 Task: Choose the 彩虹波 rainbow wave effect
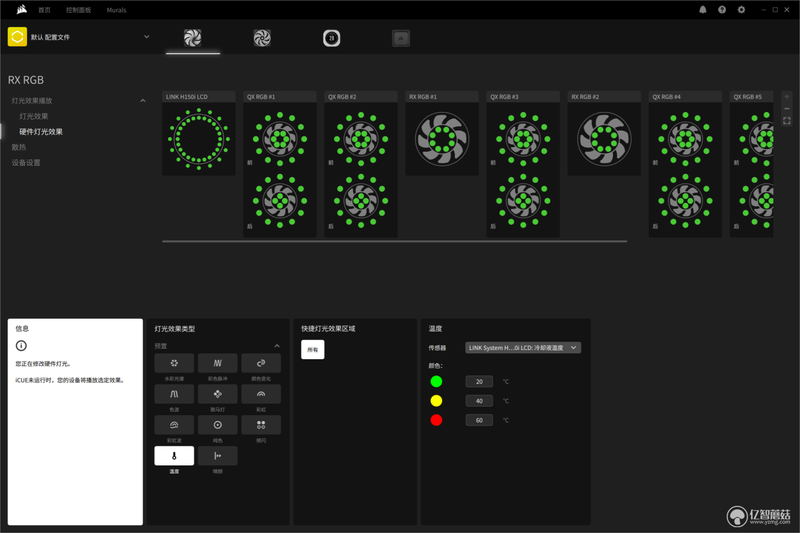(174, 425)
